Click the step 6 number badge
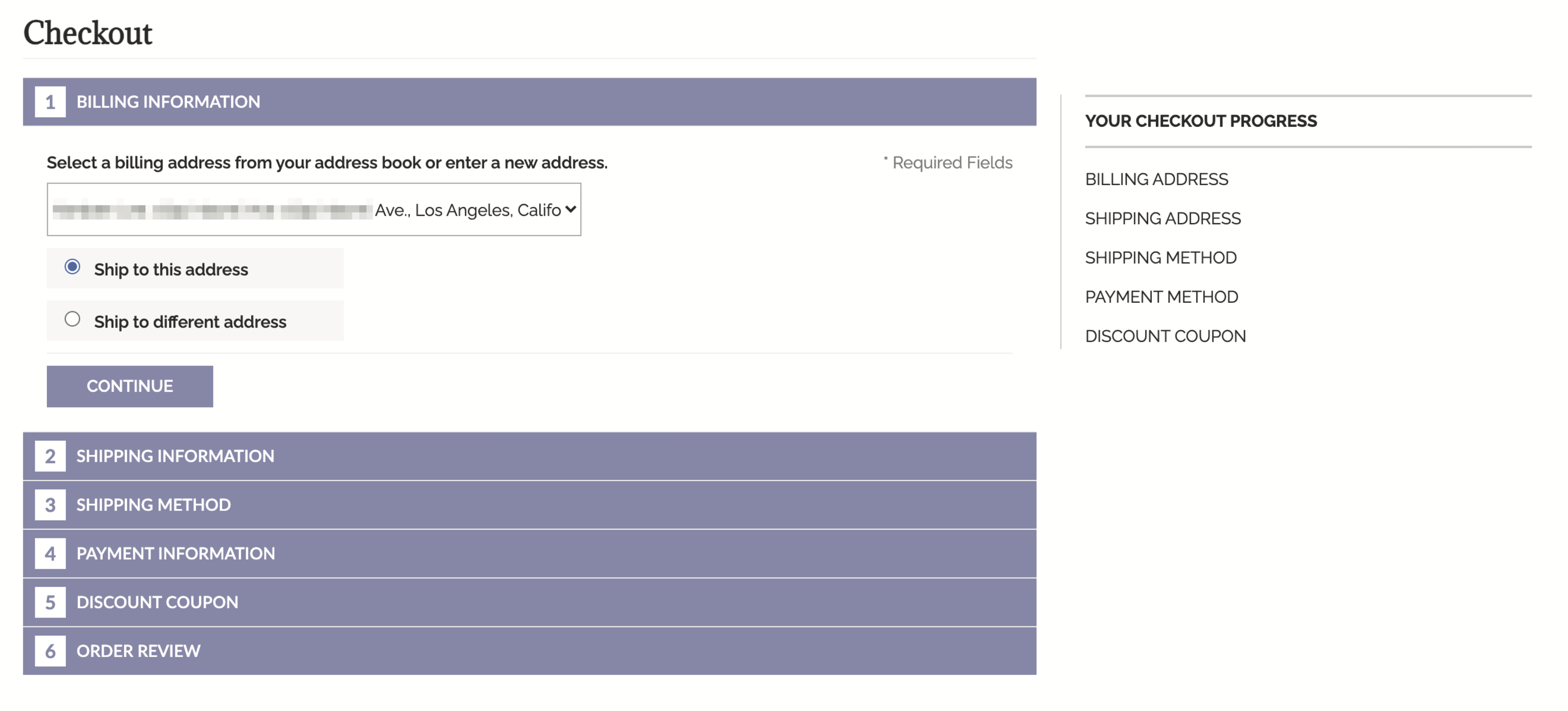The height and width of the screenshot is (711, 1568). [50, 651]
